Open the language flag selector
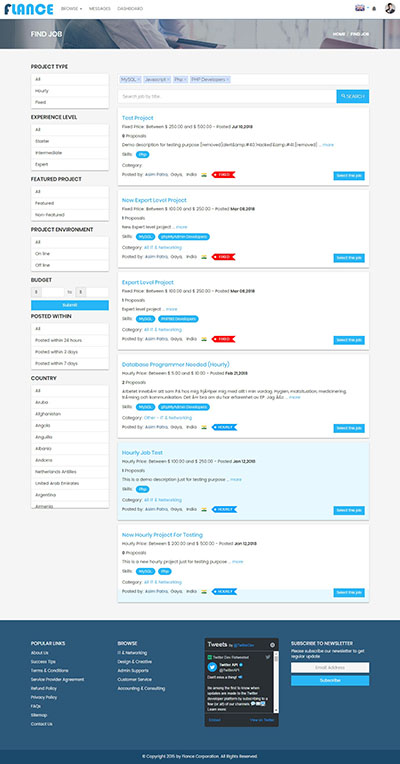 (361, 8)
